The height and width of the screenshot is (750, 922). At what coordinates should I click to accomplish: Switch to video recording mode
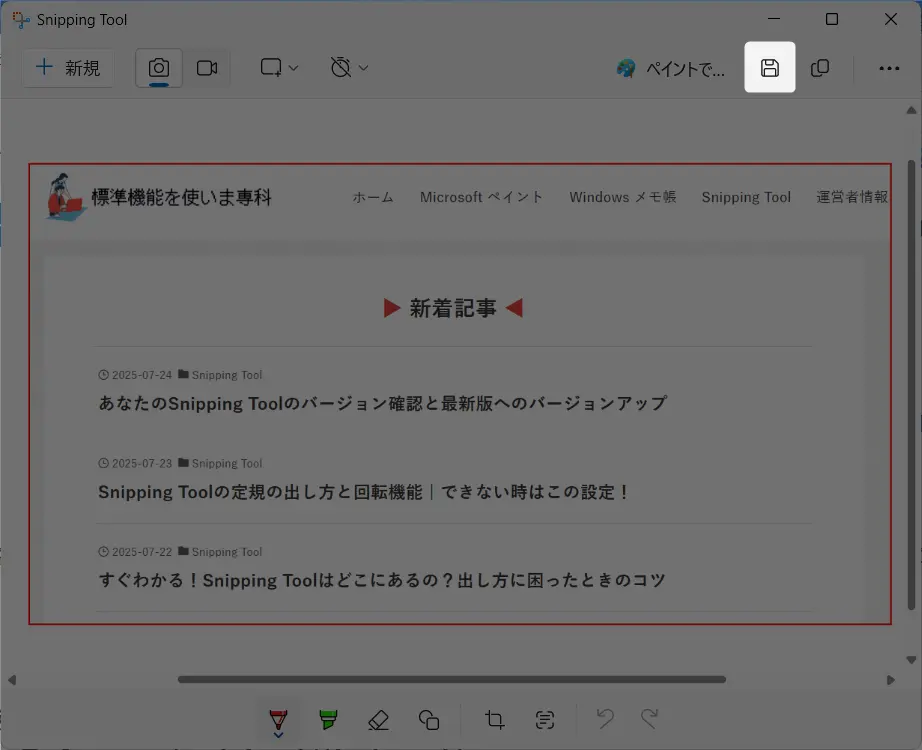(x=206, y=68)
